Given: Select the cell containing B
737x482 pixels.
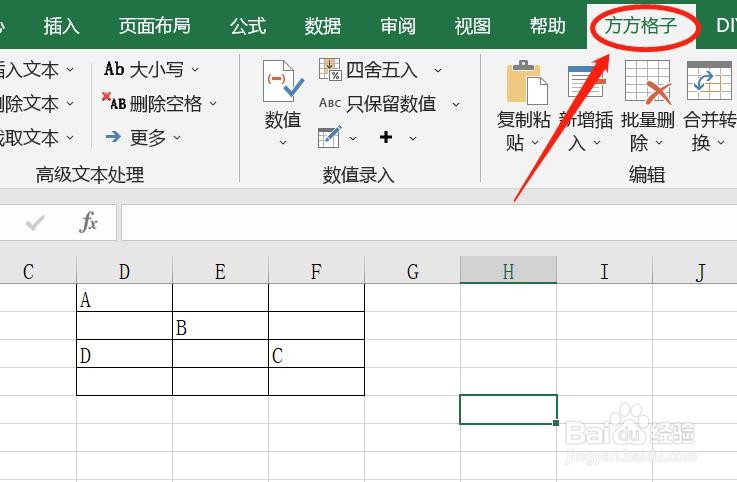Looking at the screenshot, I should coord(220,326).
